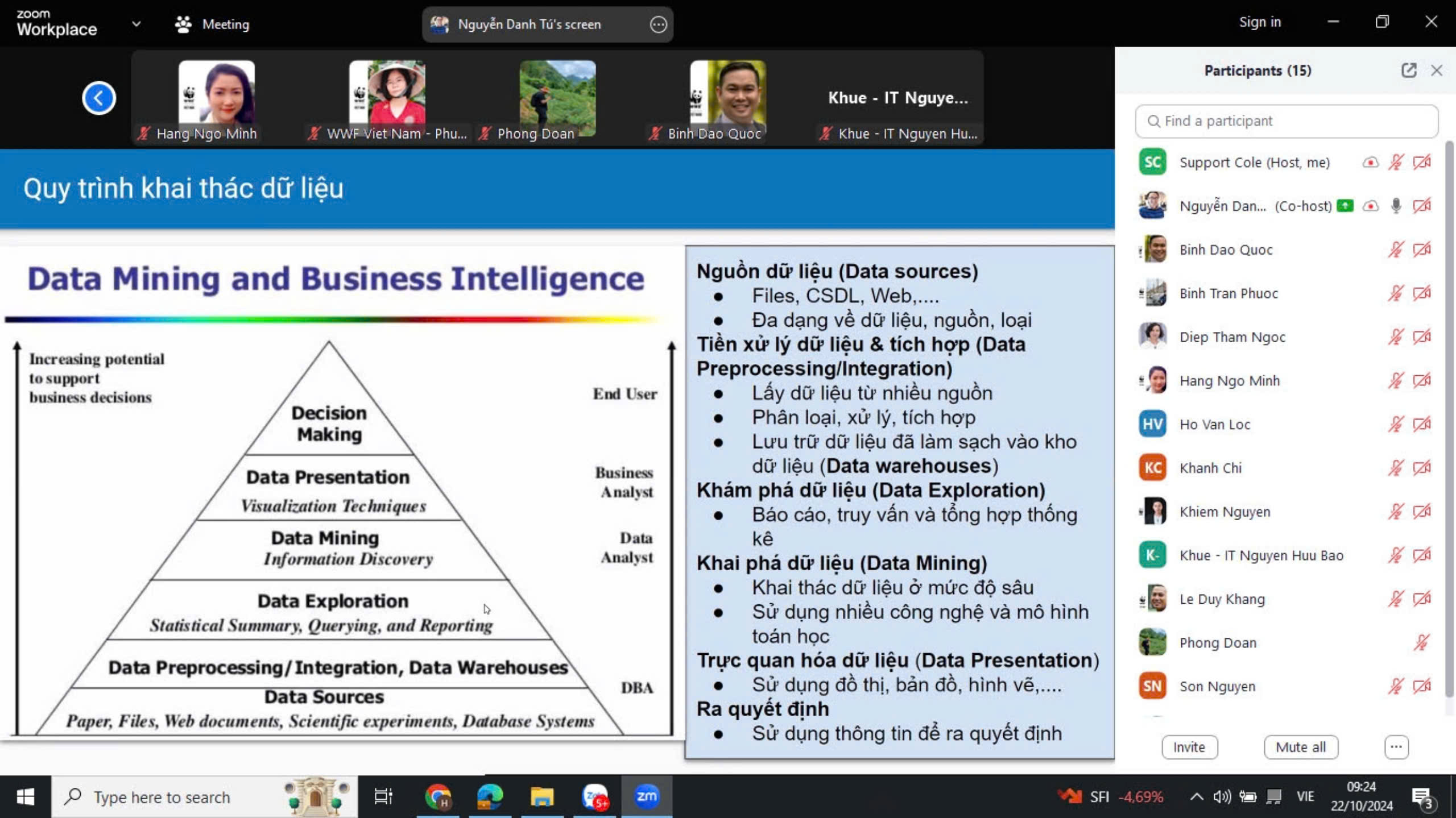
Task: Click Le Duy Khang muted microphone icon
Action: (x=1396, y=599)
